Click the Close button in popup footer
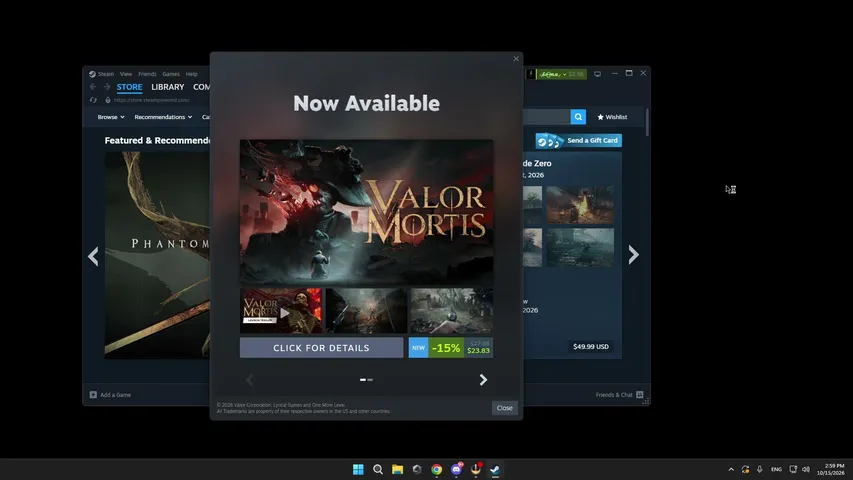The width and height of the screenshot is (853, 480). tap(504, 408)
